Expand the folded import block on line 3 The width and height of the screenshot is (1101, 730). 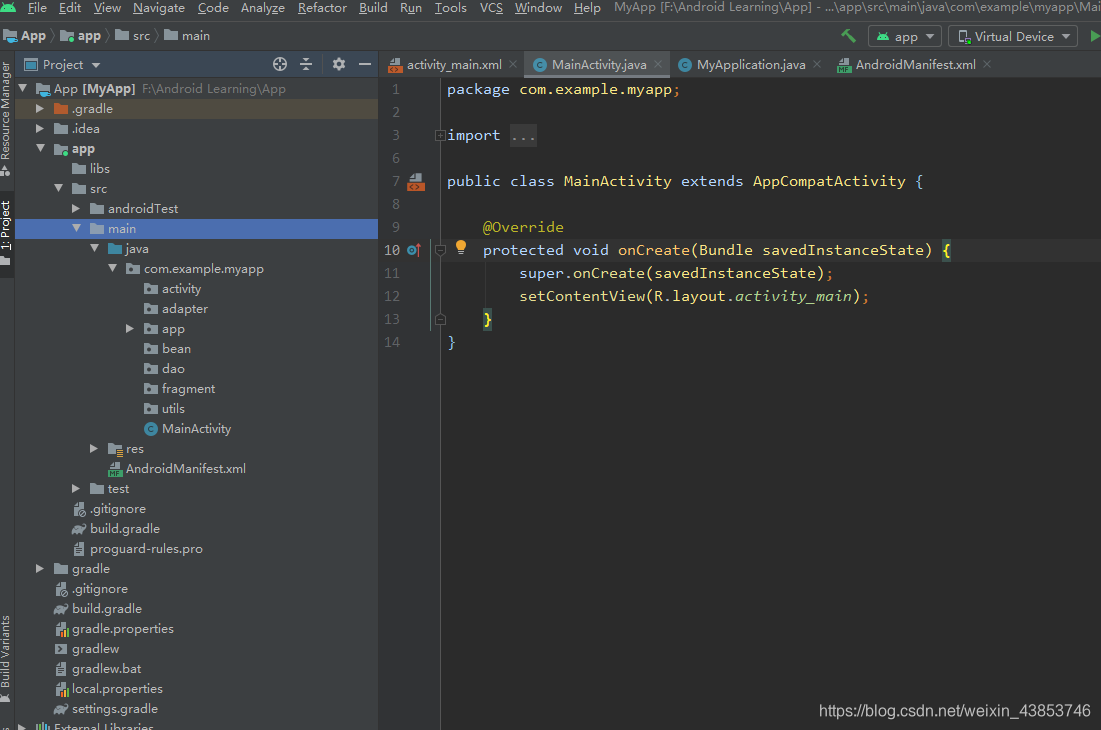point(440,135)
